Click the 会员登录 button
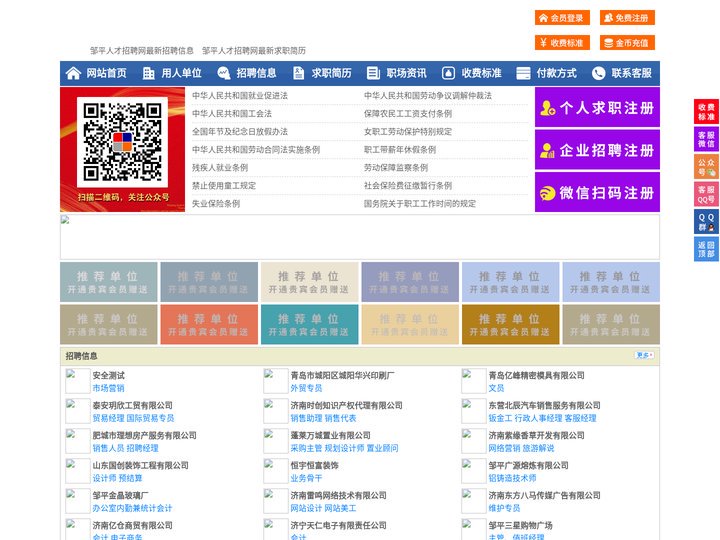Image resolution: width=720 pixels, height=540 pixels. [x=562, y=18]
